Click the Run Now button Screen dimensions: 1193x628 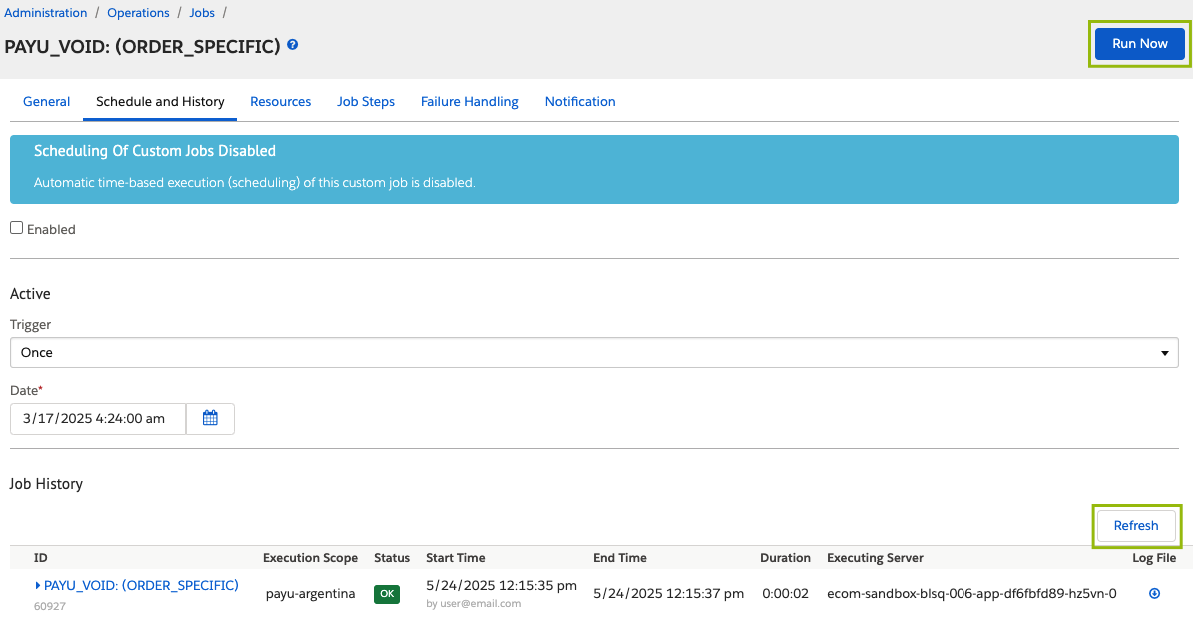(x=1140, y=43)
